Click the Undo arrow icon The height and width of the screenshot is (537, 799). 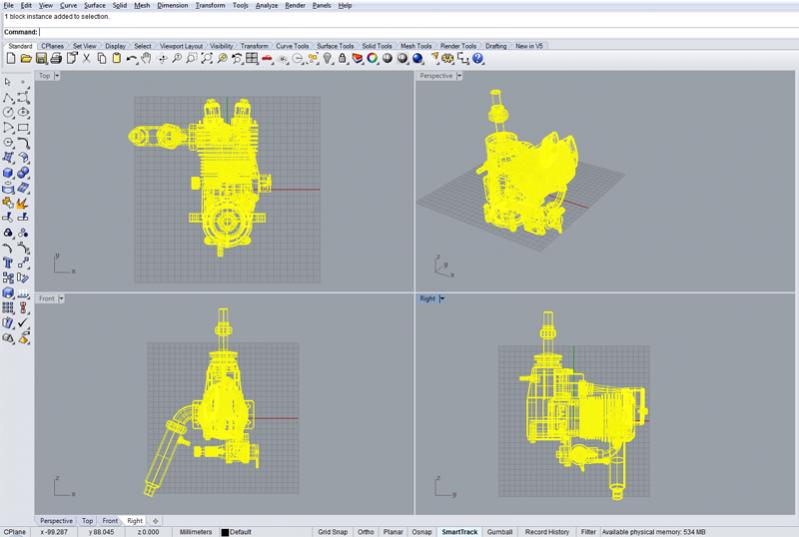(131, 59)
